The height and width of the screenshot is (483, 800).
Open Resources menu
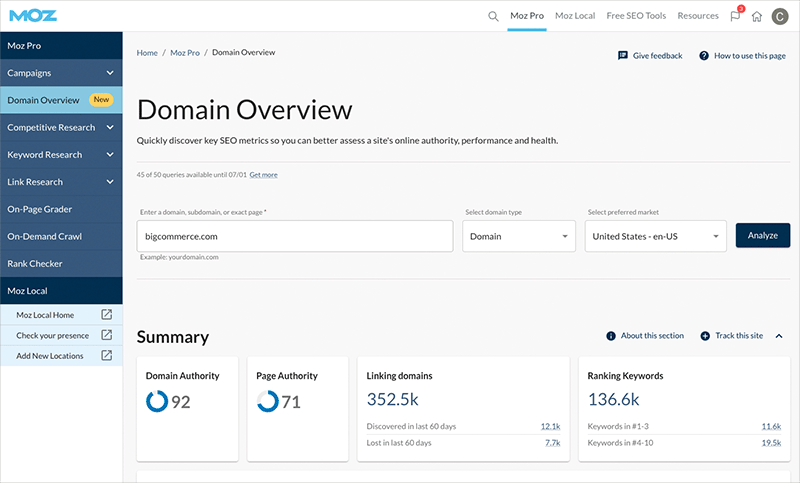tap(698, 16)
